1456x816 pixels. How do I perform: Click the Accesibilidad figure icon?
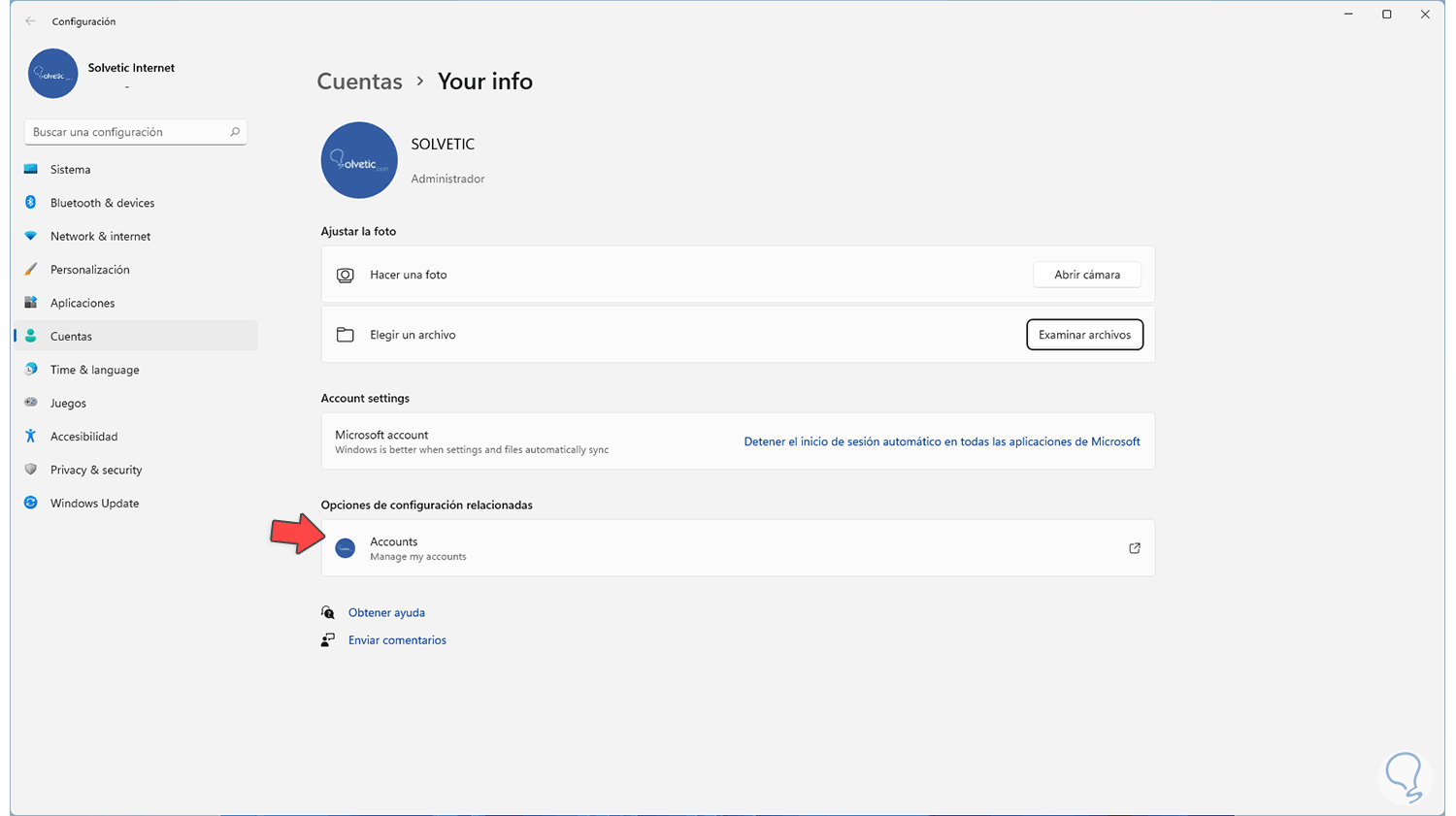(x=31, y=437)
